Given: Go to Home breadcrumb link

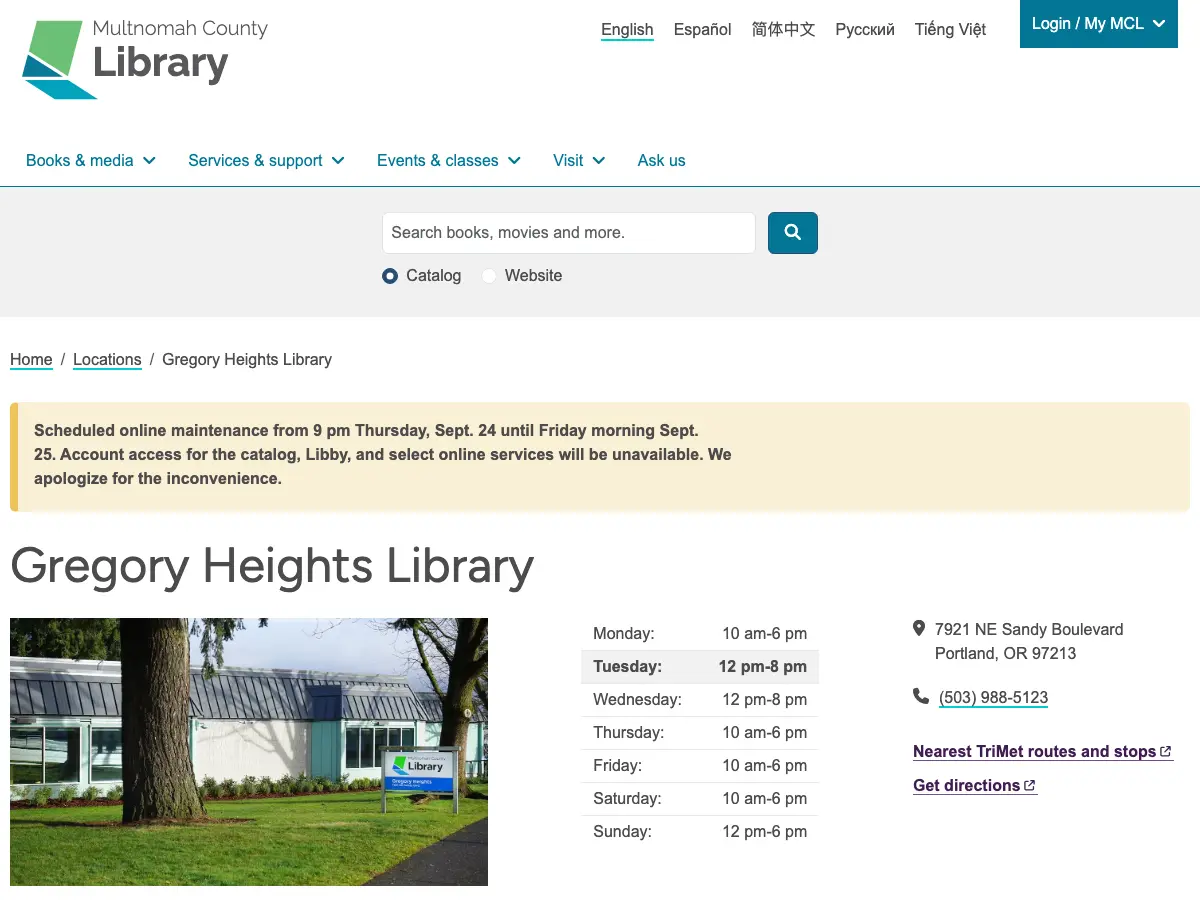Looking at the screenshot, I should [31, 360].
